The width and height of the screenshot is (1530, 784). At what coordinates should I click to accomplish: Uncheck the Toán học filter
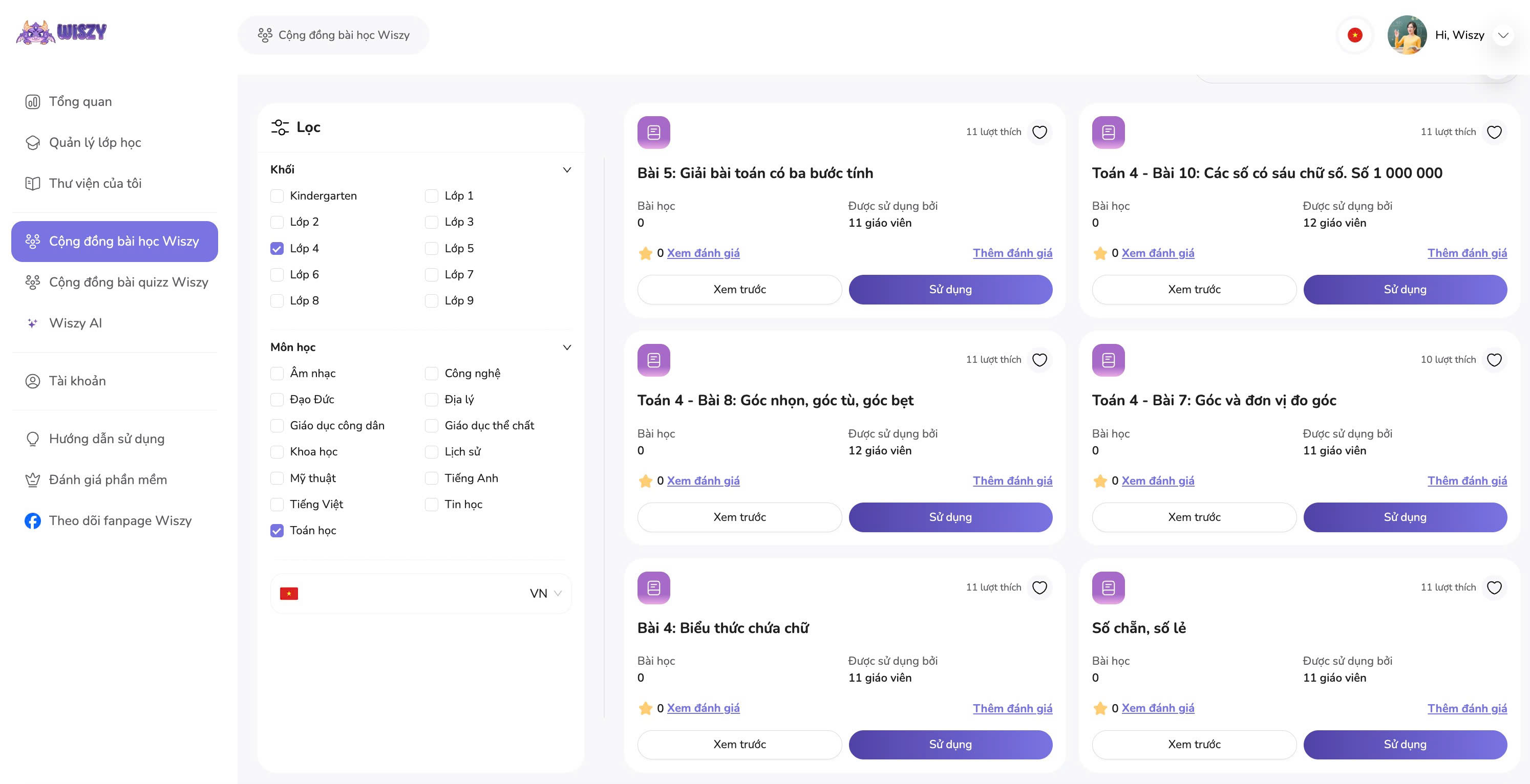[x=277, y=531]
